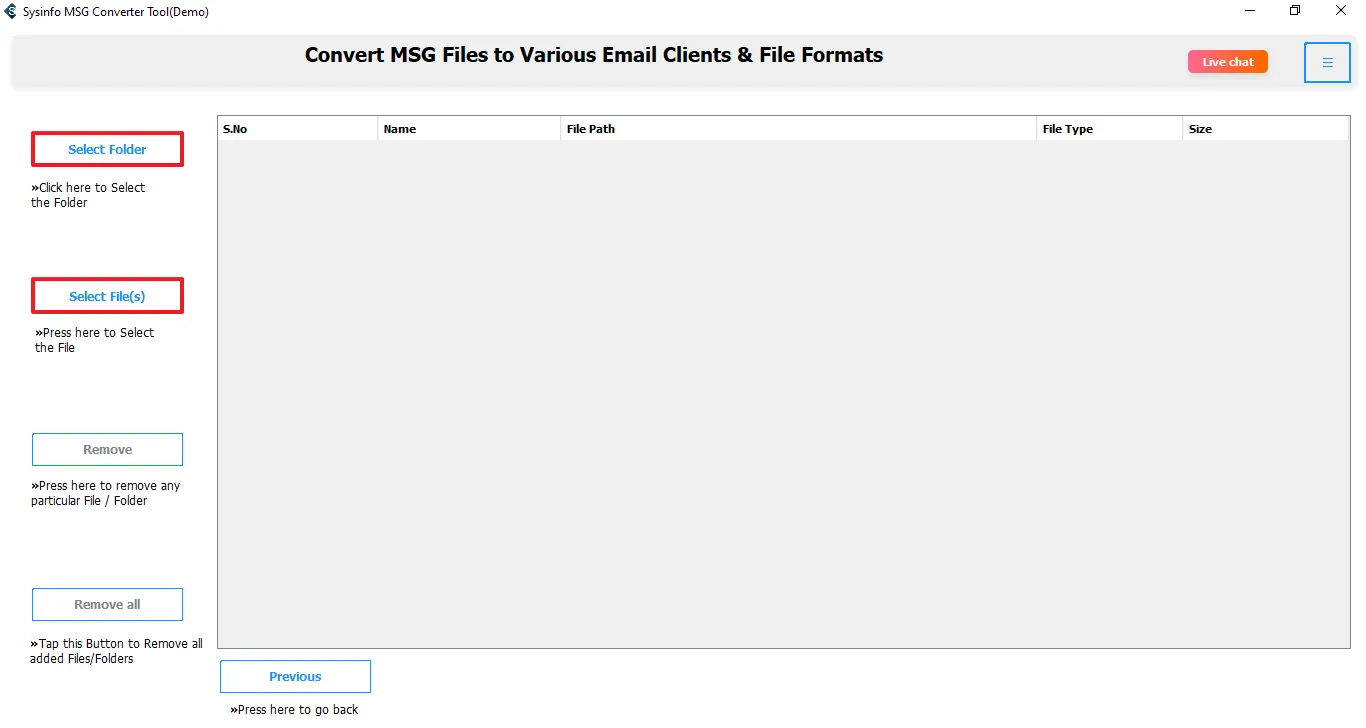This screenshot has height=728, width=1366.
Task: Click the window title bar text
Action: click(116, 11)
